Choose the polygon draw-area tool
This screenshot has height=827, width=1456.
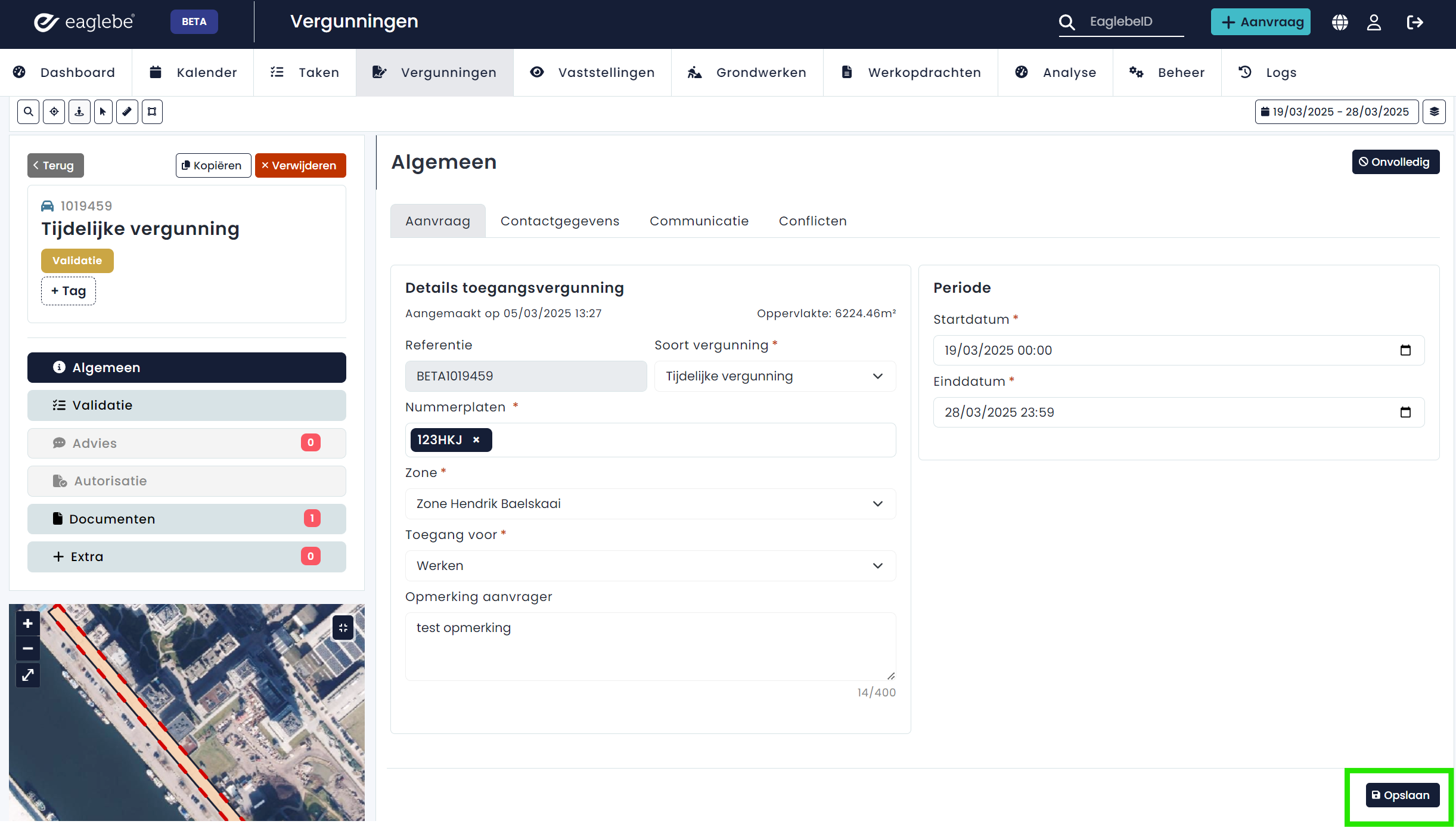pos(152,111)
